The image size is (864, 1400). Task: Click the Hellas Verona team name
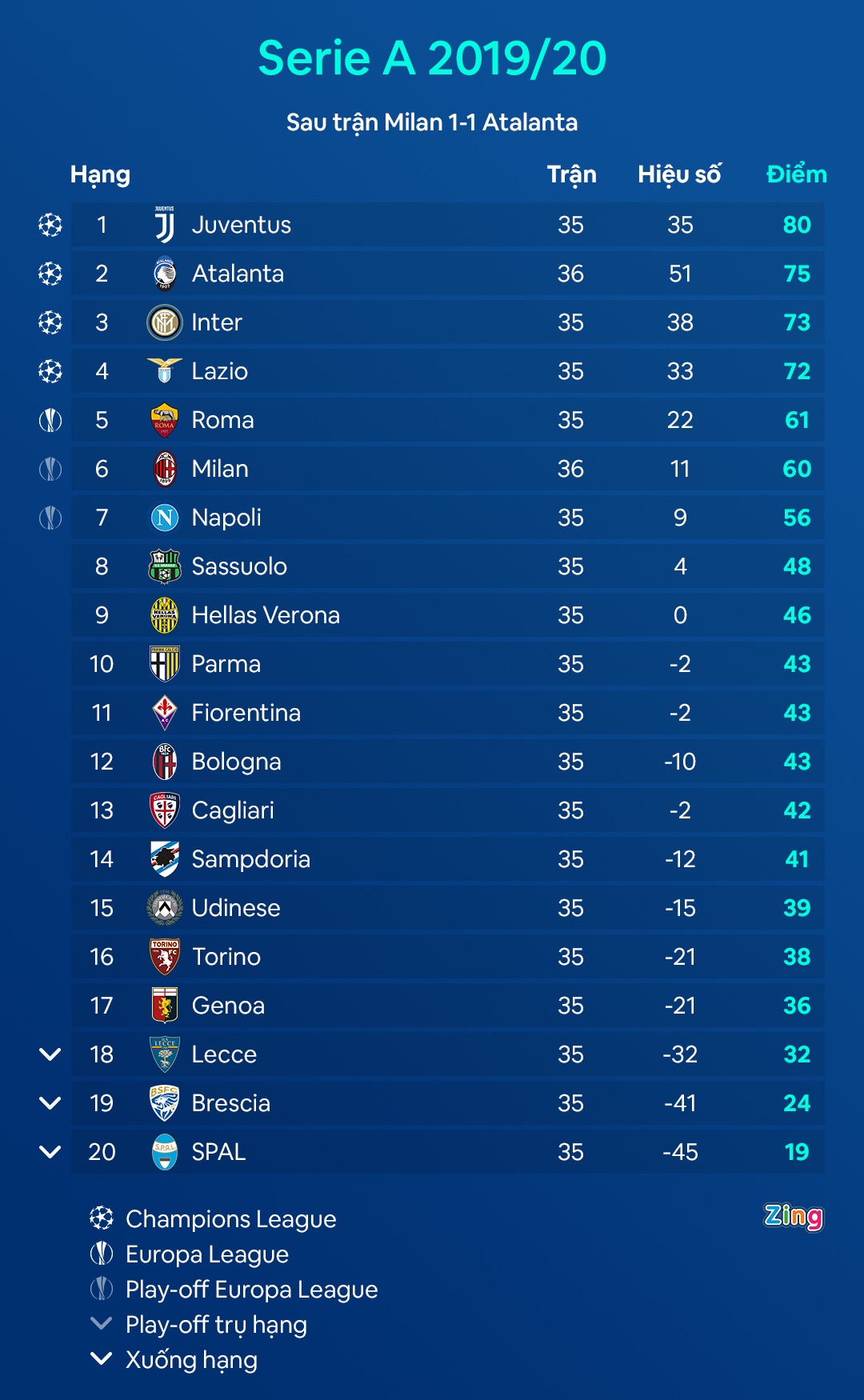(266, 615)
